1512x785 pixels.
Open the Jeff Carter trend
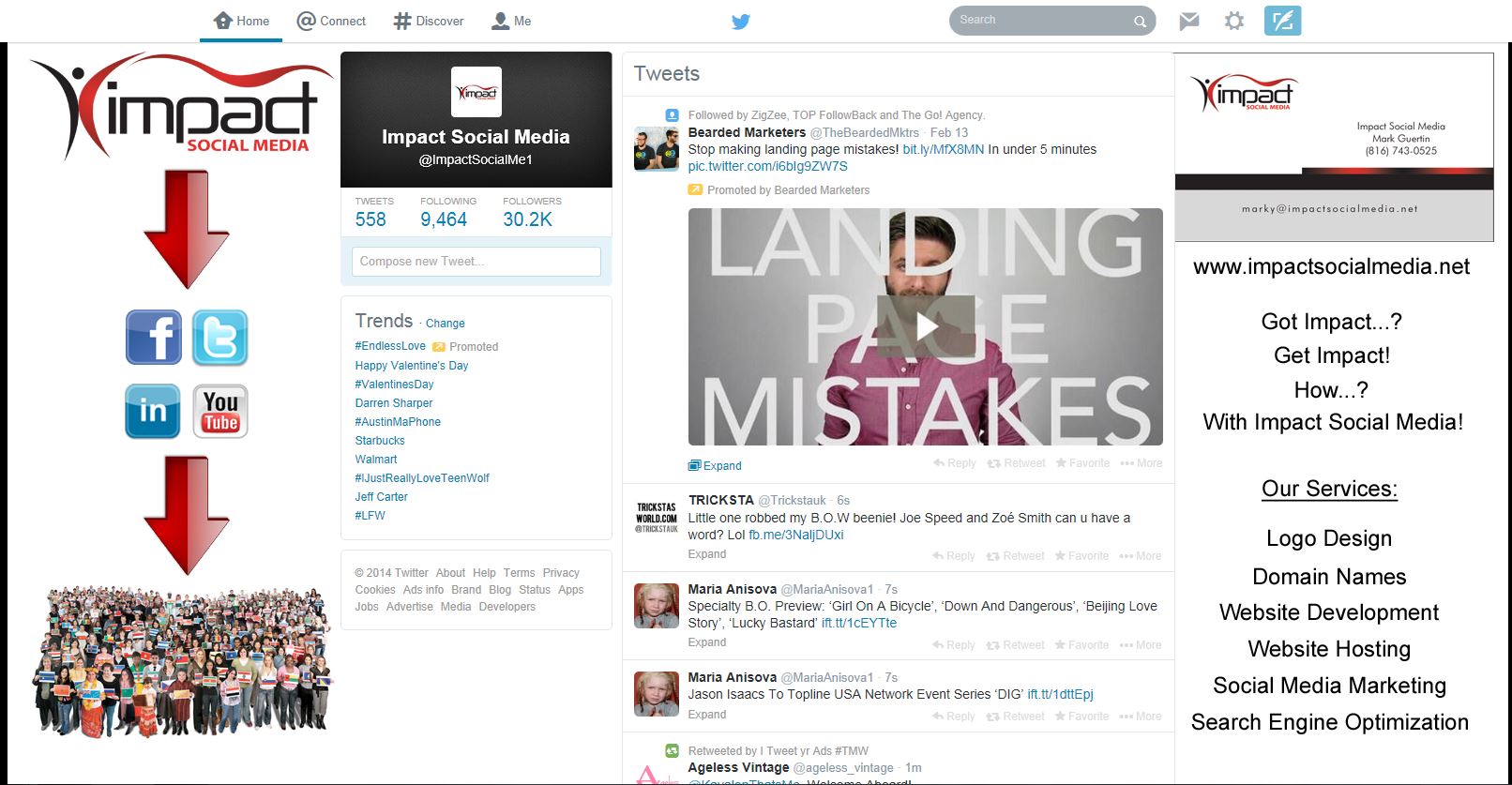[x=382, y=497]
